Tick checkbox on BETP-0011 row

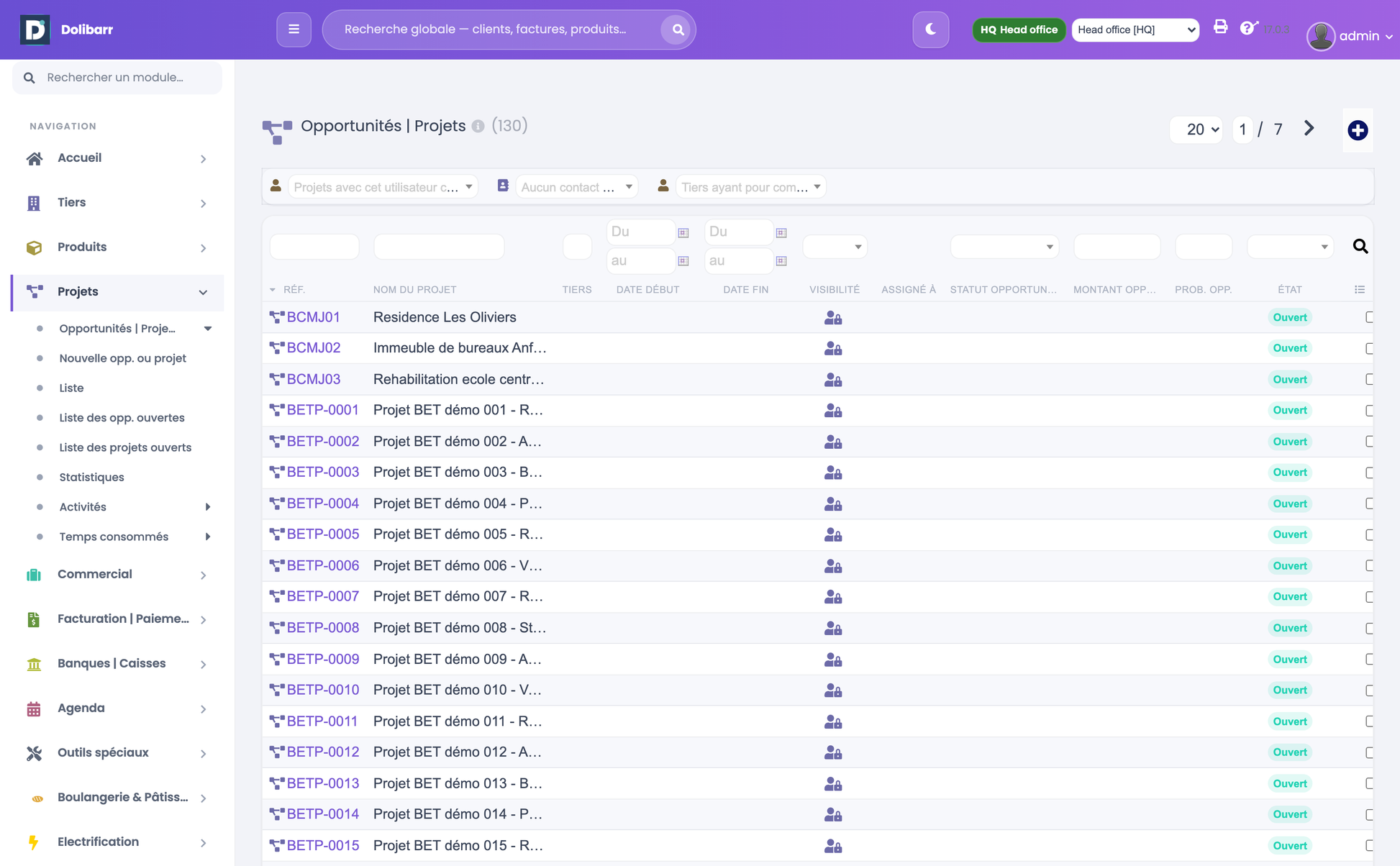[1370, 721]
